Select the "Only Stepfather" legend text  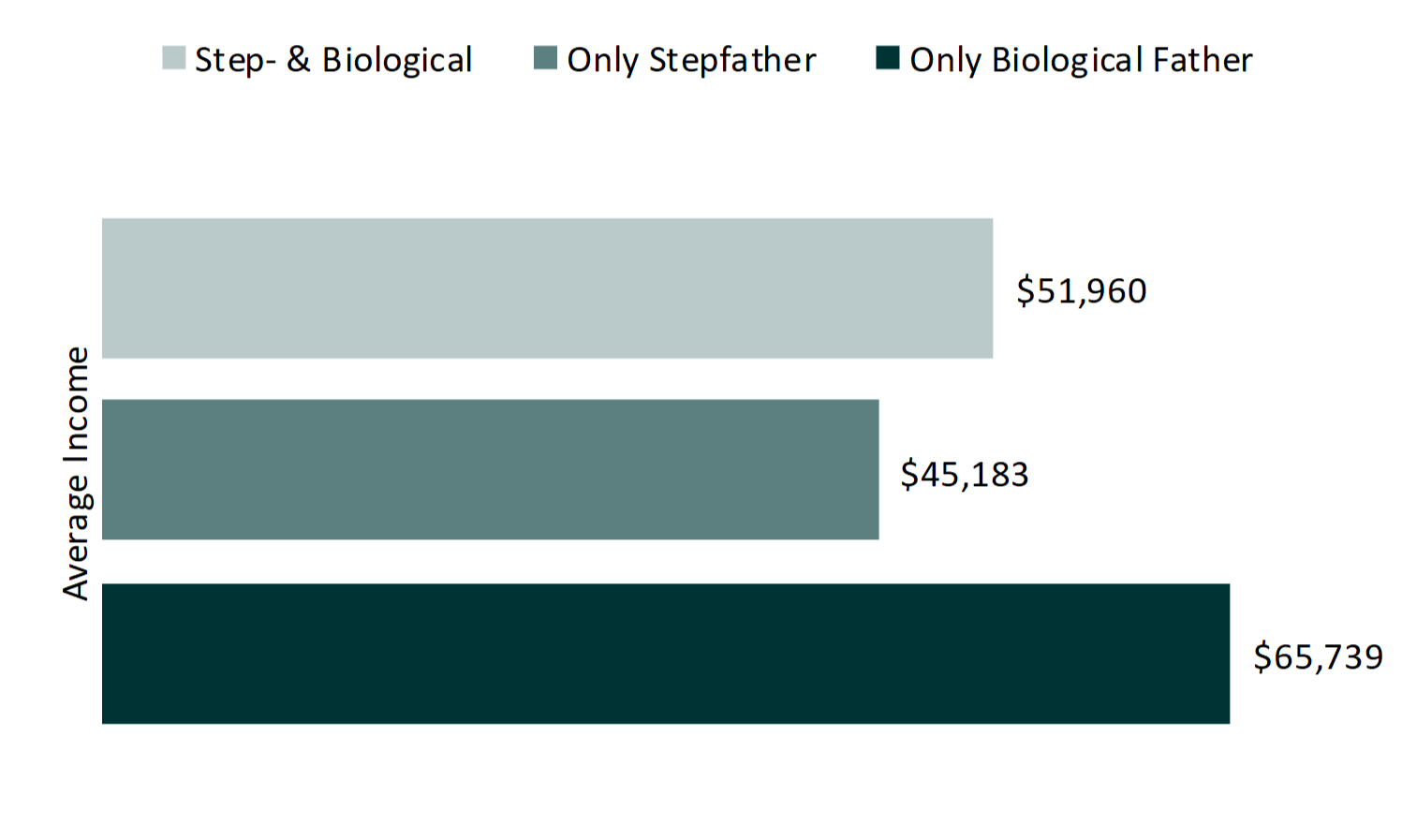coord(691,60)
